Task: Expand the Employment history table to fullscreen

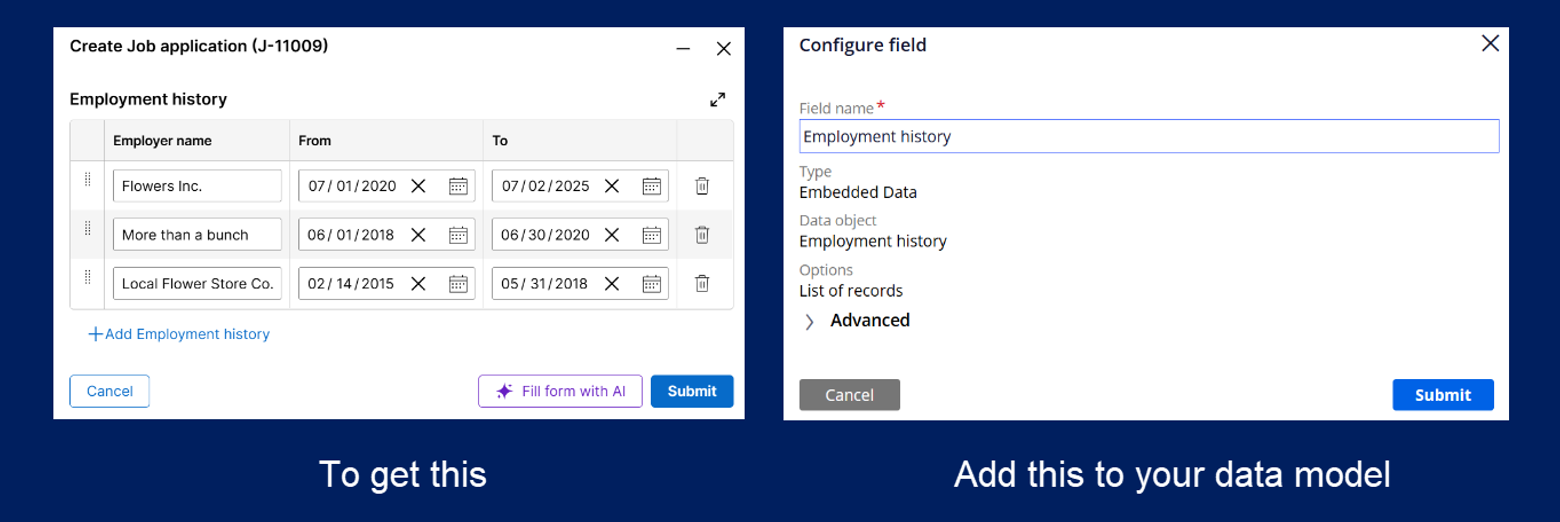Action: coord(717,100)
